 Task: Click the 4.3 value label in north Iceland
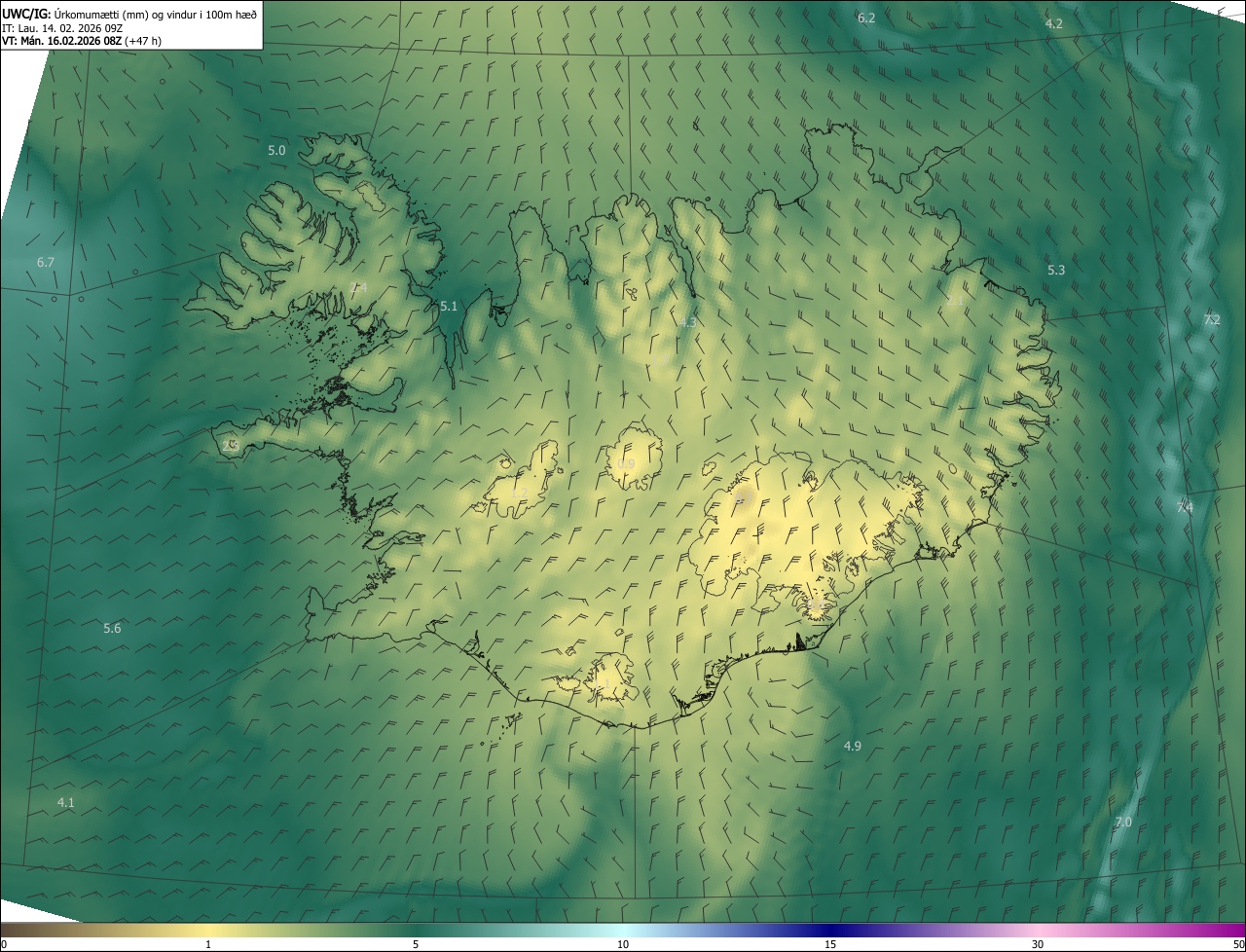click(x=688, y=322)
